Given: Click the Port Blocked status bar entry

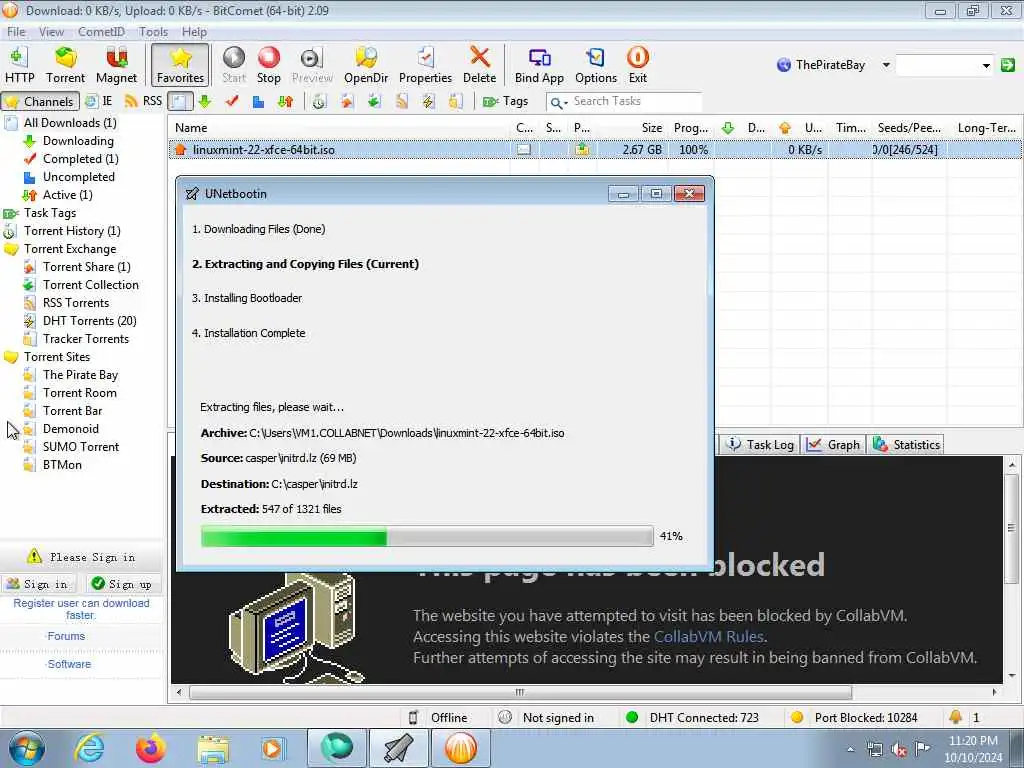Looking at the screenshot, I should (854, 718).
